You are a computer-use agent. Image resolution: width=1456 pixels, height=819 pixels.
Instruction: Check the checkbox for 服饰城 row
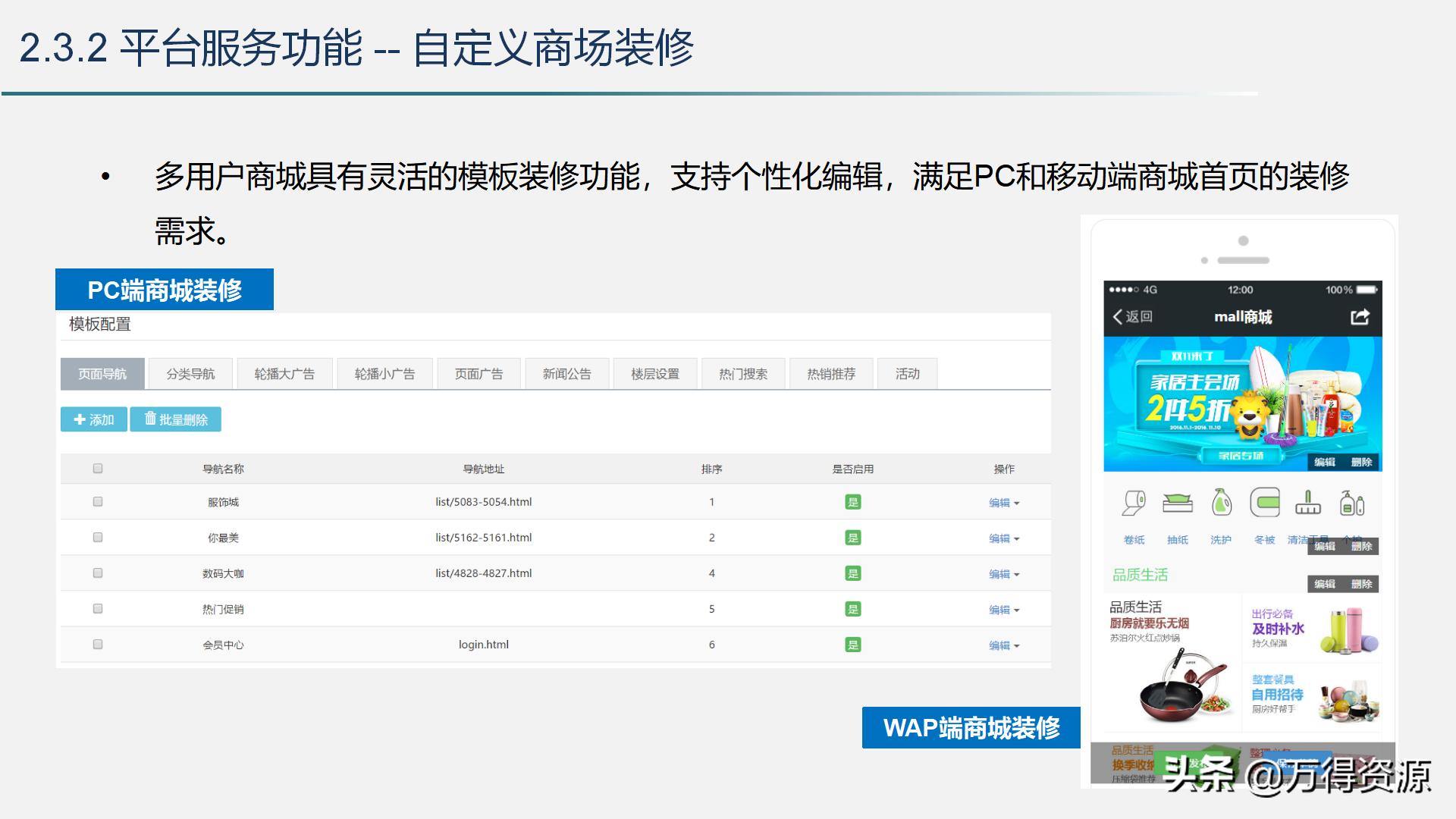pyautogui.click(x=98, y=502)
